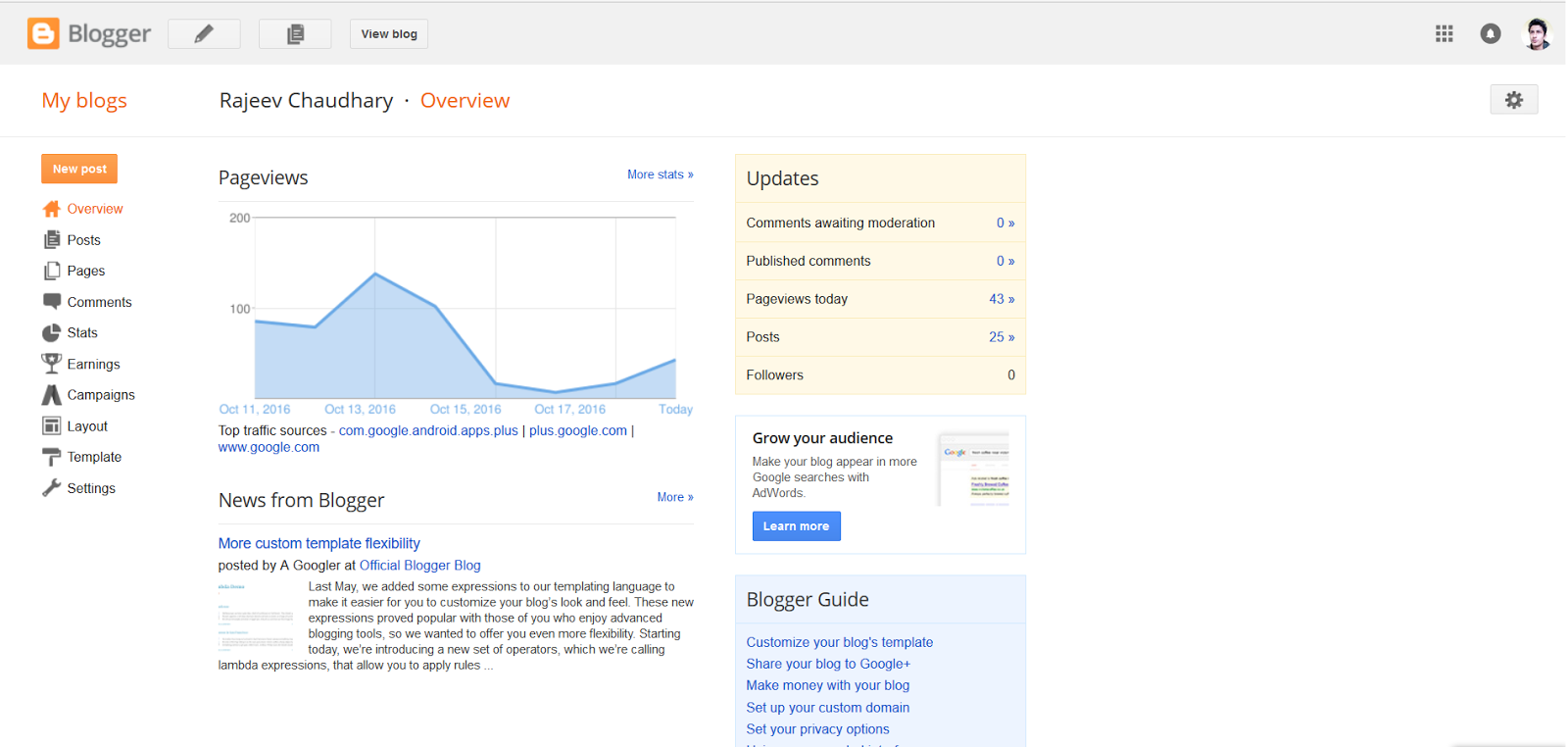
Task: Open Overview in the sidebar
Action: click(95, 209)
